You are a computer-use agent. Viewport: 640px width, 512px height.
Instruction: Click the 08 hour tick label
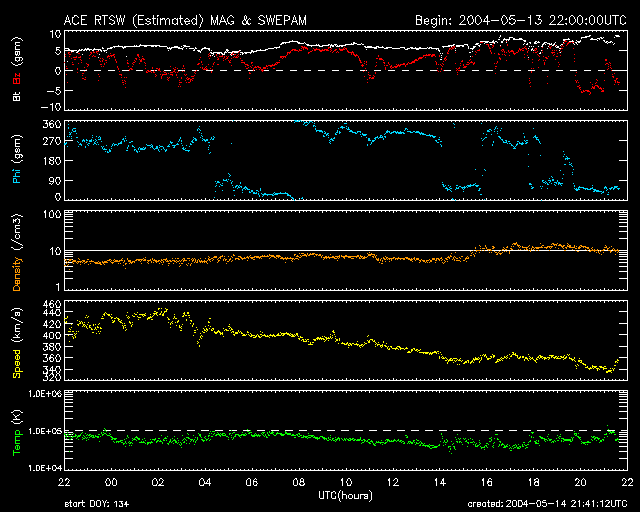tap(299, 483)
